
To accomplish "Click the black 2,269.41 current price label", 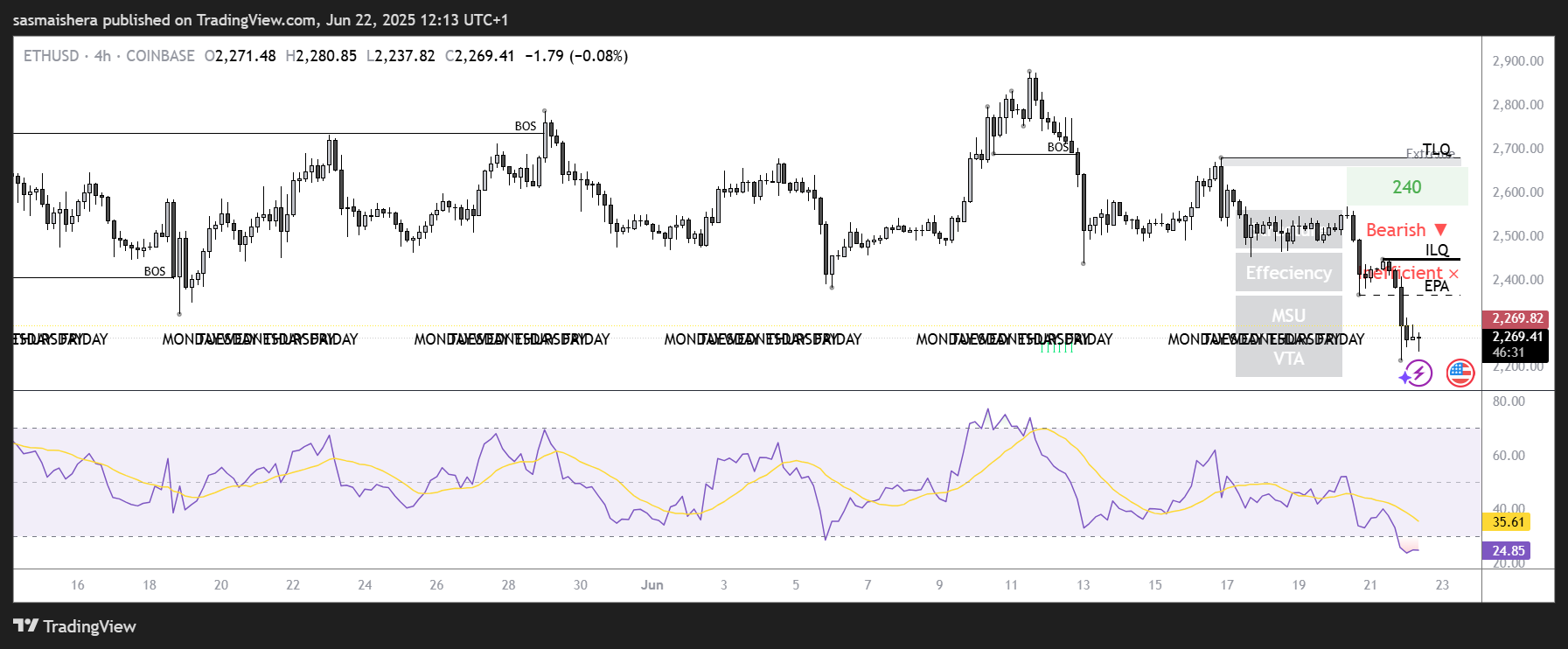I will click(x=1516, y=337).
